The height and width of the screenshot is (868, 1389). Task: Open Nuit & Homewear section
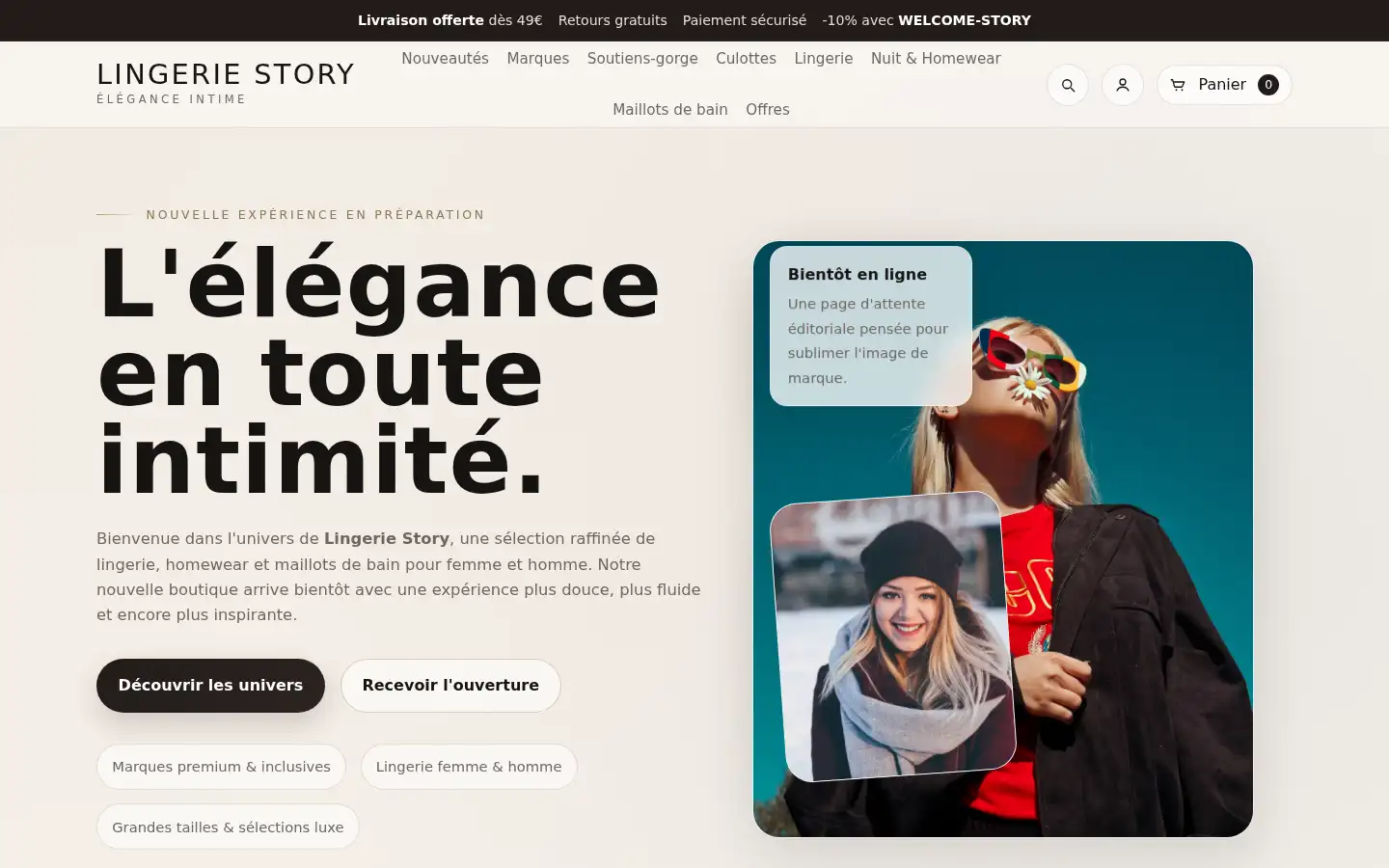coord(936,59)
